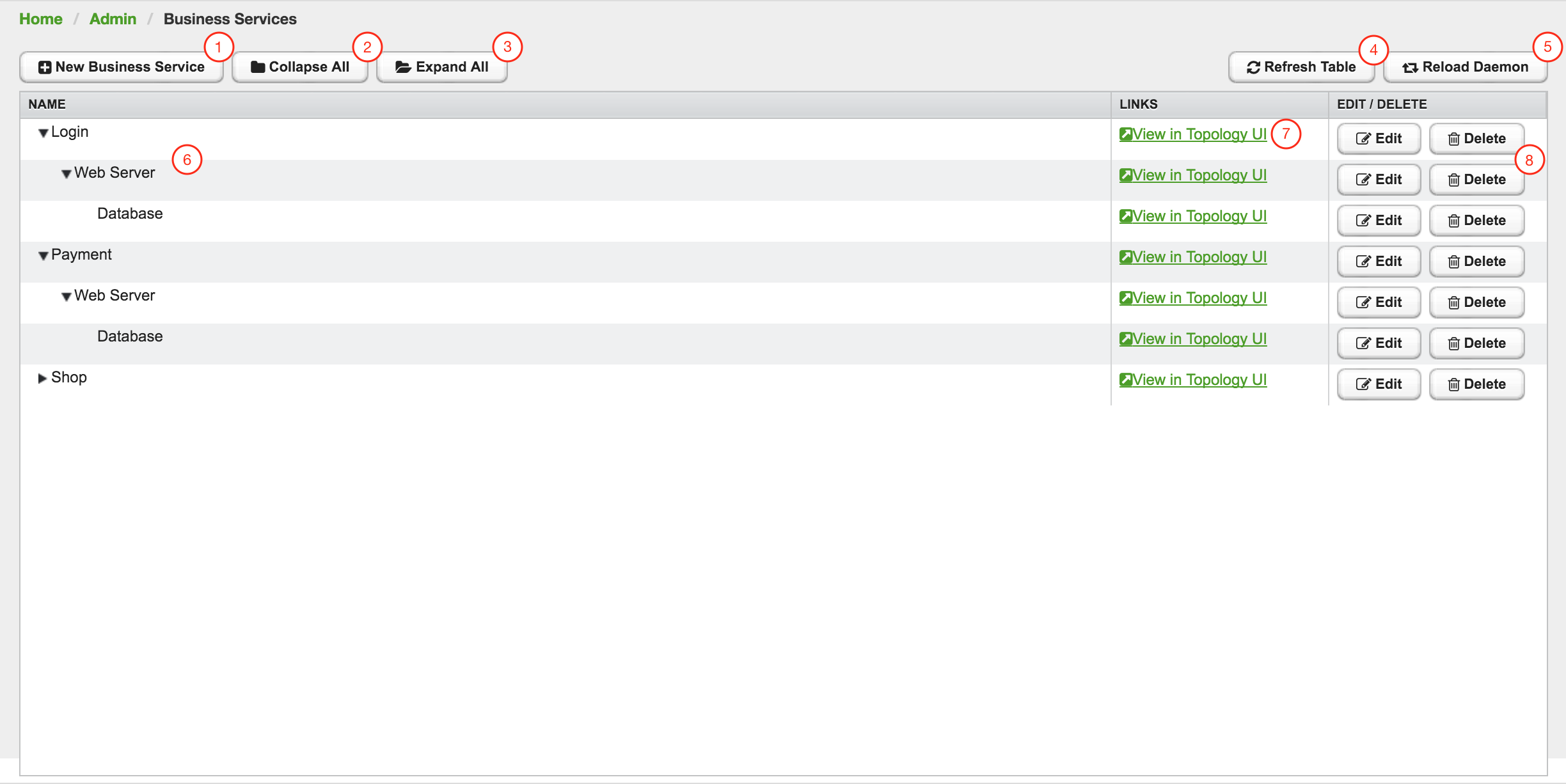Collapse the Login tree node
This screenshot has height=784, width=1566.
coord(43,133)
